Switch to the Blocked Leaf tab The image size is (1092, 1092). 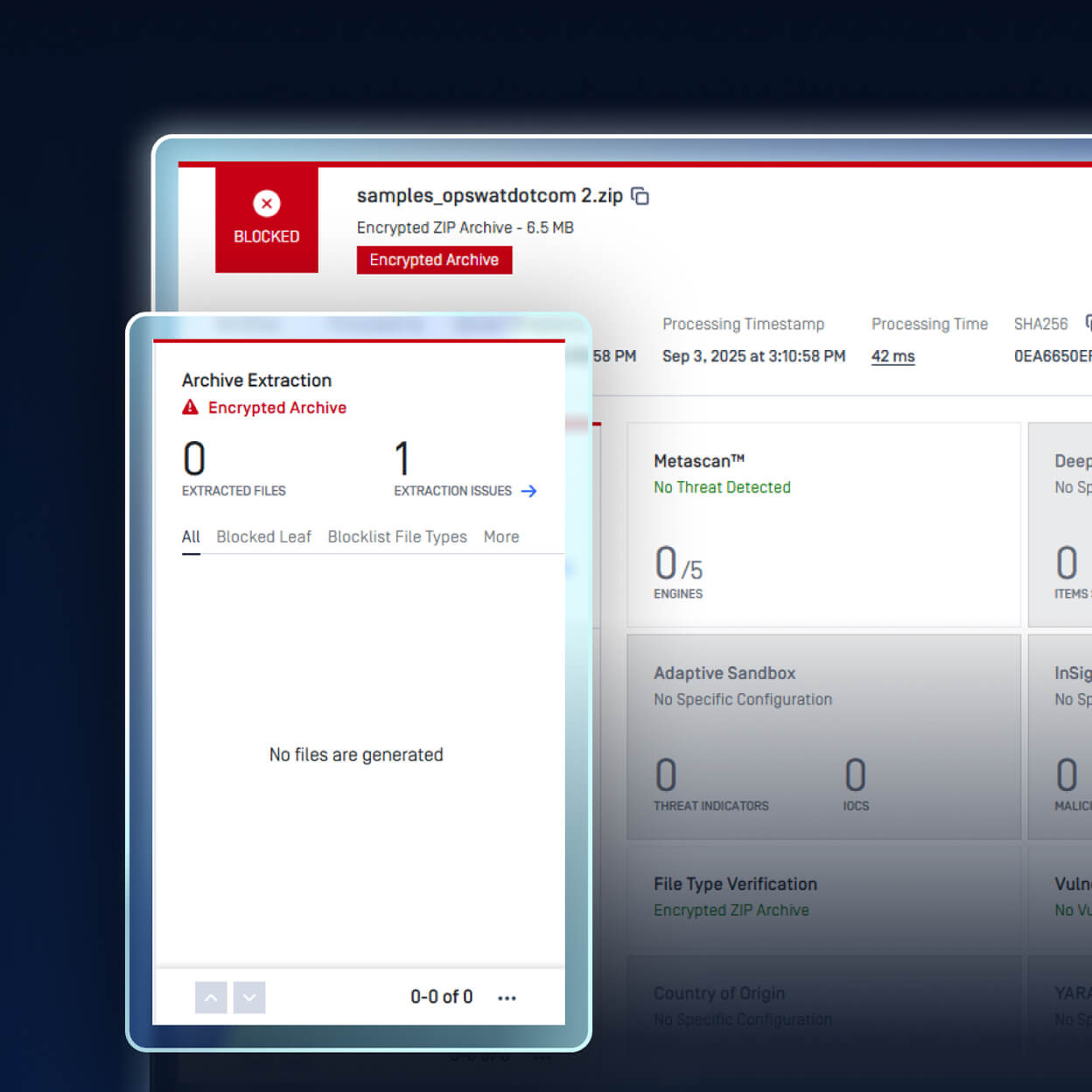tap(263, 536)
